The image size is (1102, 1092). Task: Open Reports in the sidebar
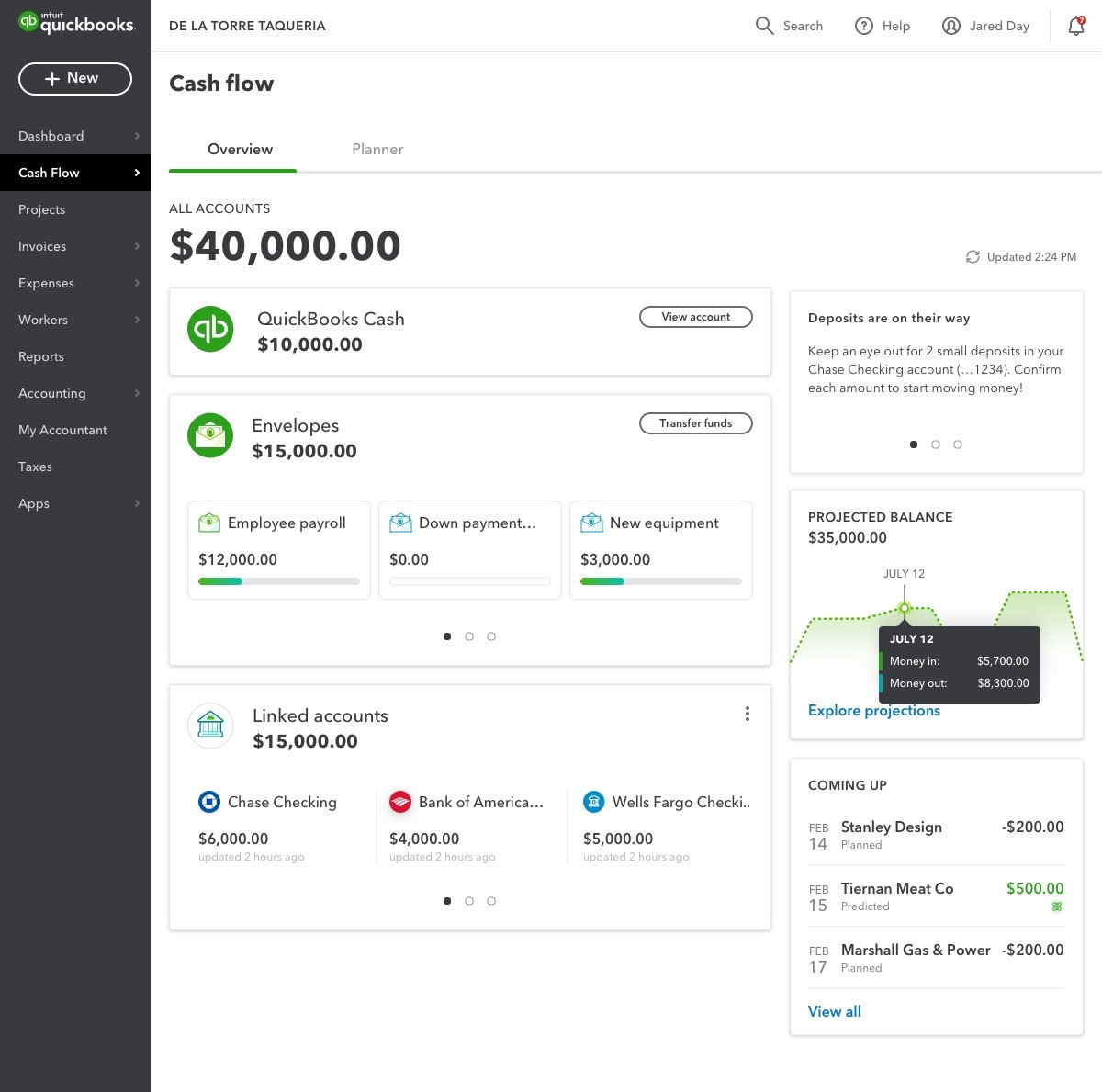pyautogui.click(x=41, y=356)
